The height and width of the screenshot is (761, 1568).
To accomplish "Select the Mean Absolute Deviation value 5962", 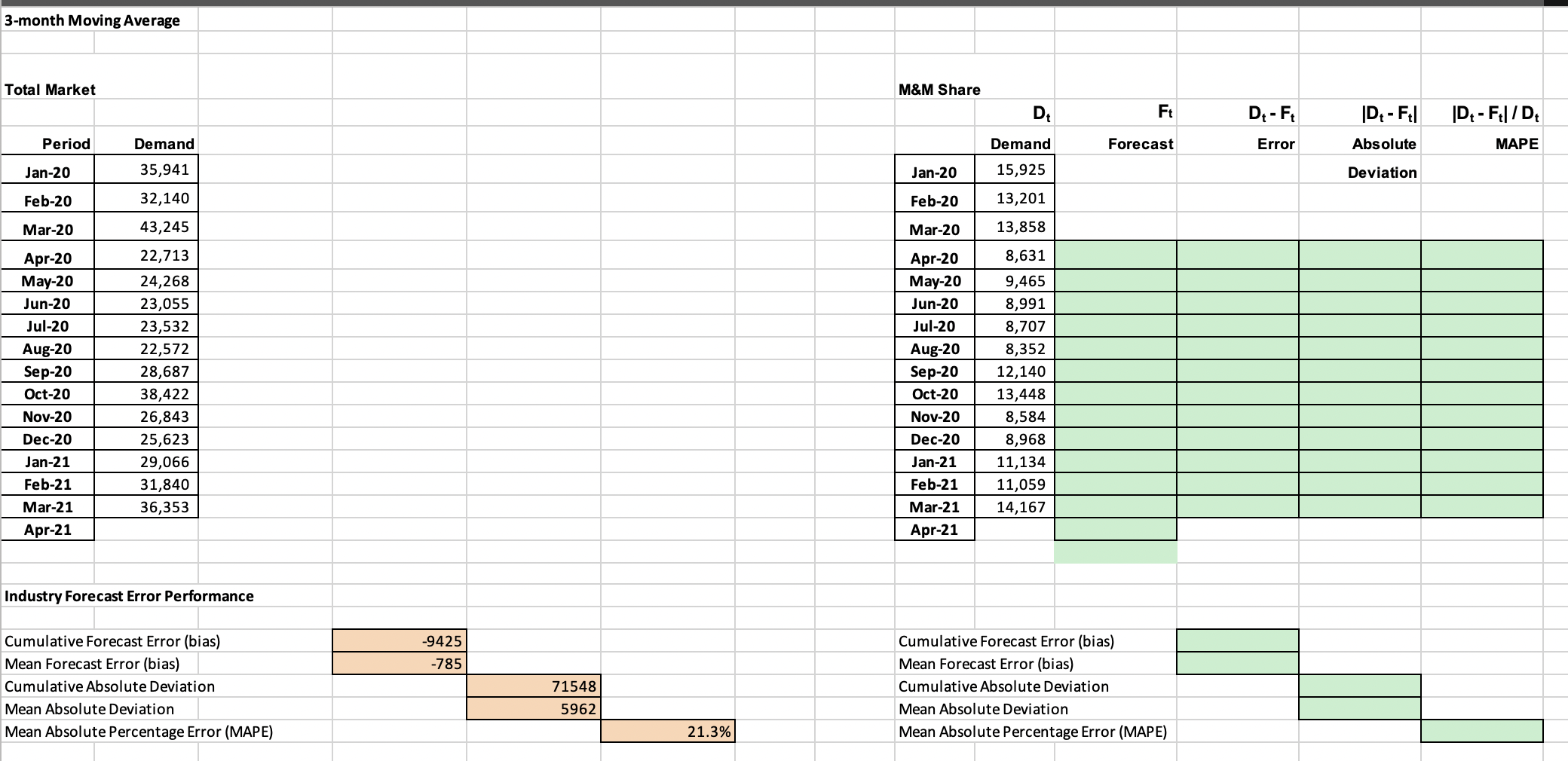I will (x=533, y=708).
